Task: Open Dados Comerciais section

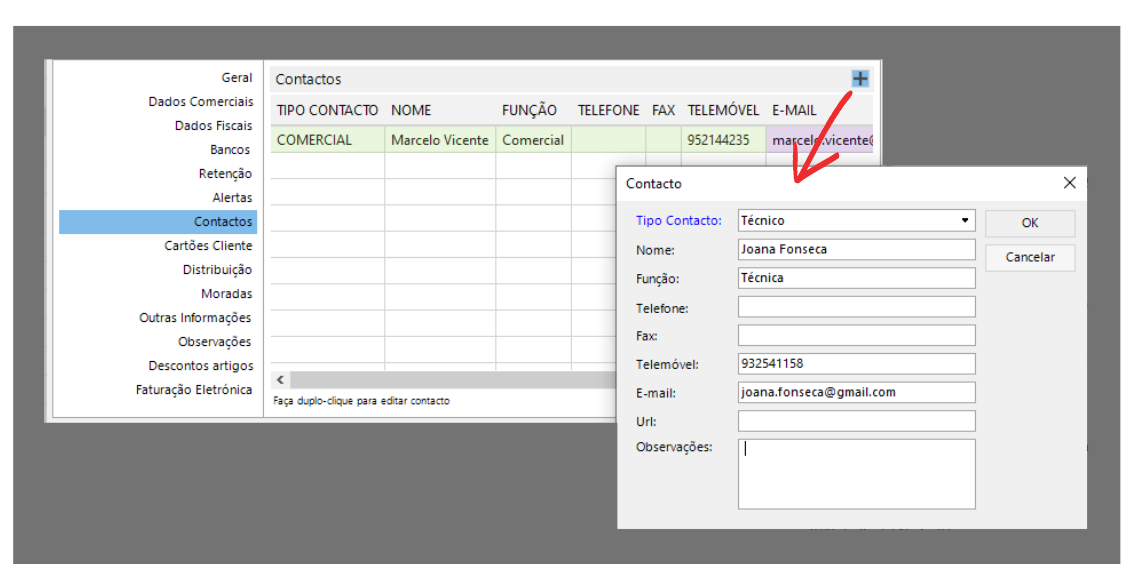Action: [x=201, y=102]
